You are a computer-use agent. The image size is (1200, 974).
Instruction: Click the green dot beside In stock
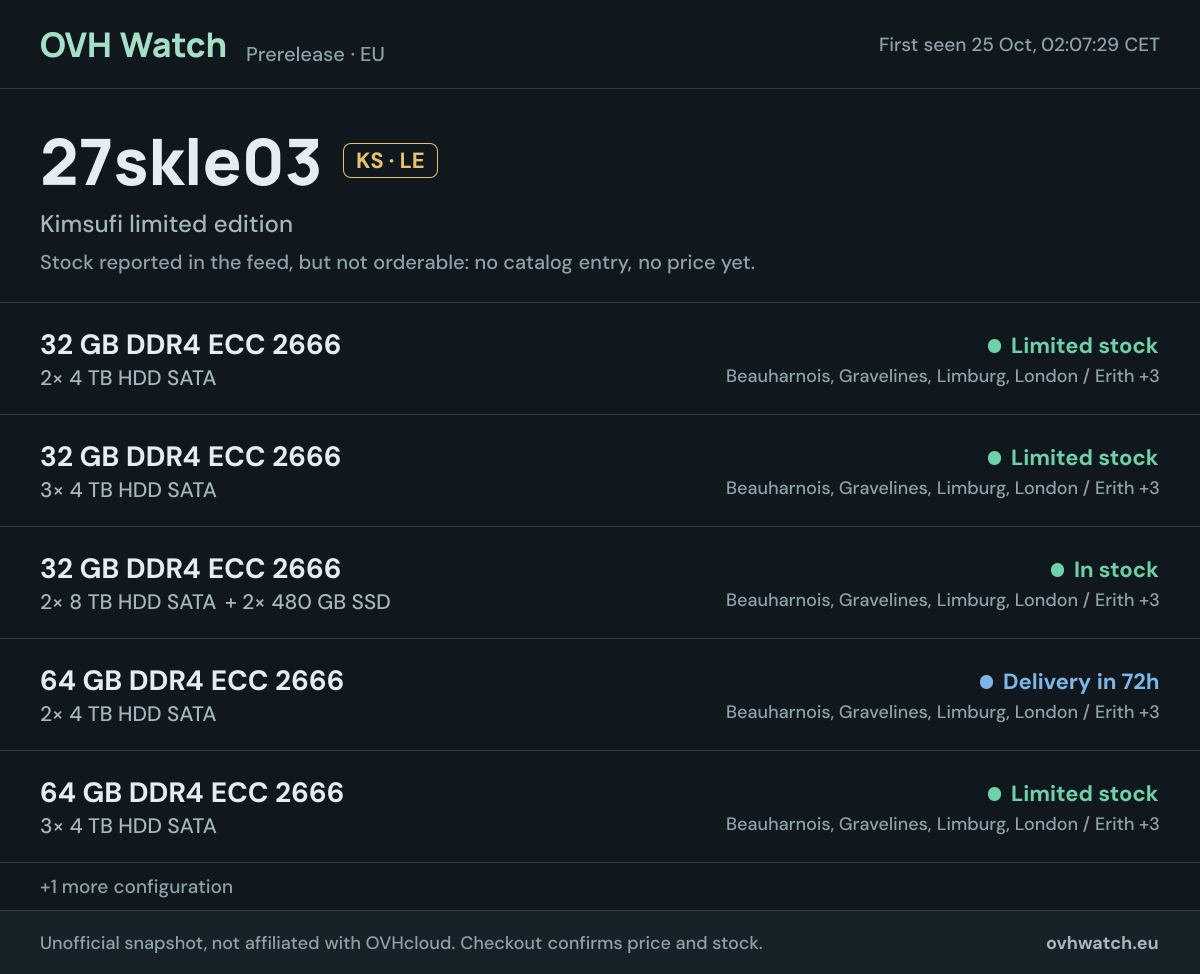(1057, 570)
